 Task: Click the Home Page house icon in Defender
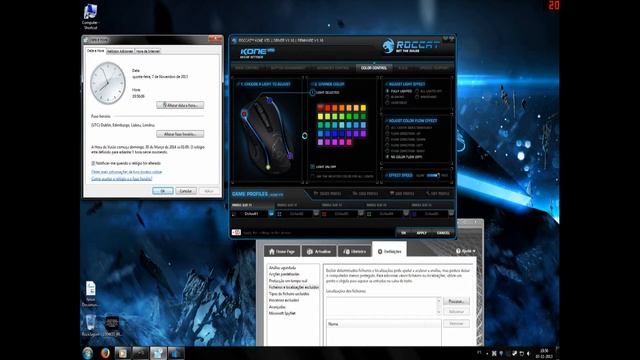pyautogui.click(x=272, y=251)
